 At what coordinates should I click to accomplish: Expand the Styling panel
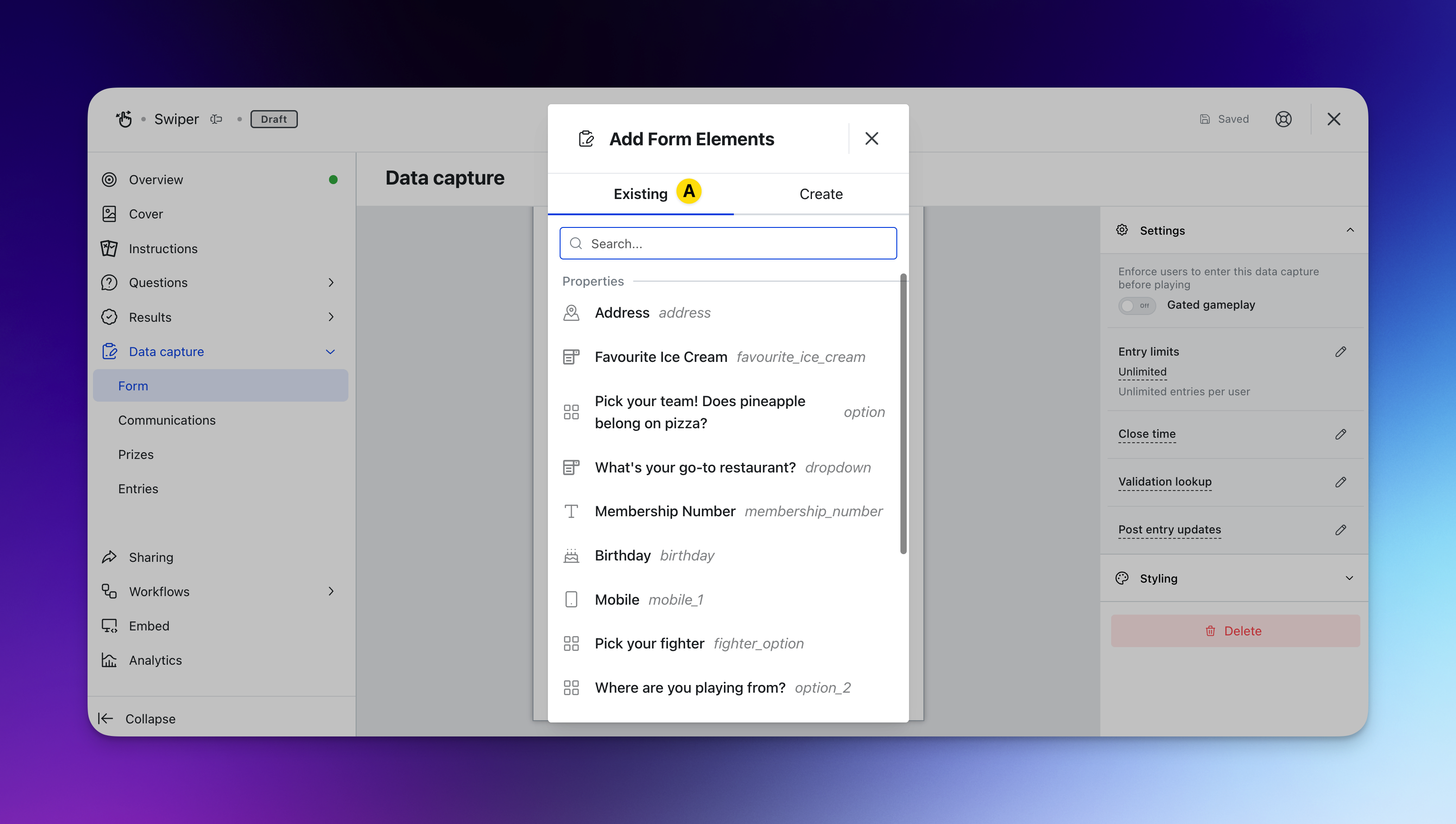[x=1349, y=579]
